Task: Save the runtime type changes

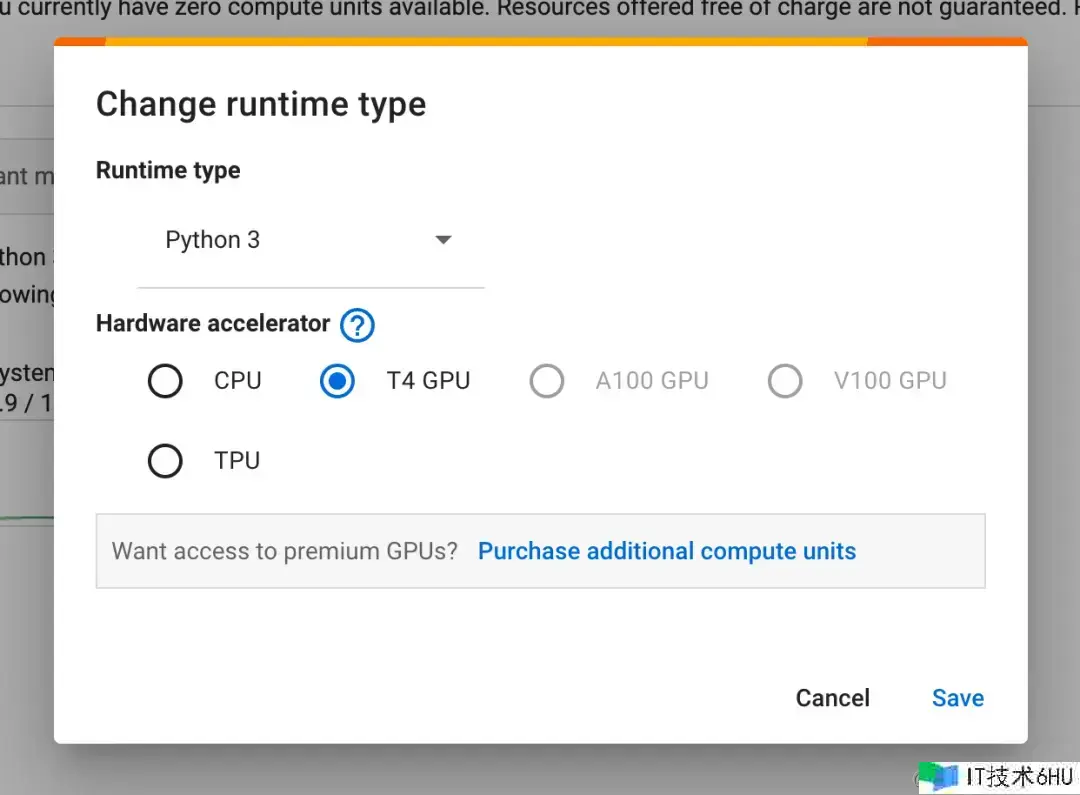Action: (x=957, y=698)
